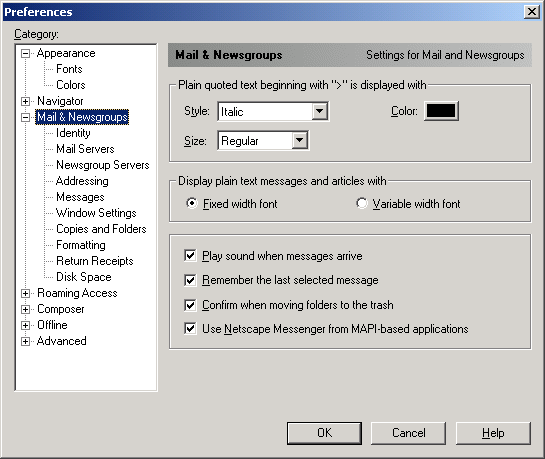
Task: Open Help for this dialog
Action: 493,433
